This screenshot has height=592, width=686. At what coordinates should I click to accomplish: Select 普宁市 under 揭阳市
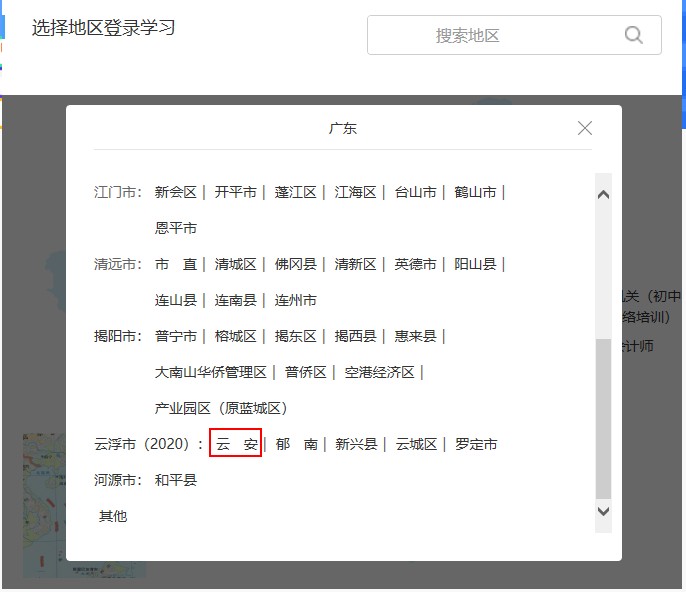pos(175,336)
